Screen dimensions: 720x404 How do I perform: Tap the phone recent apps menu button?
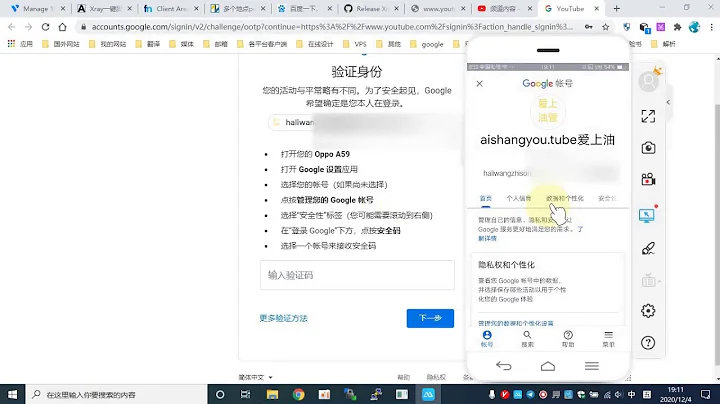click(x=592, y=366)
